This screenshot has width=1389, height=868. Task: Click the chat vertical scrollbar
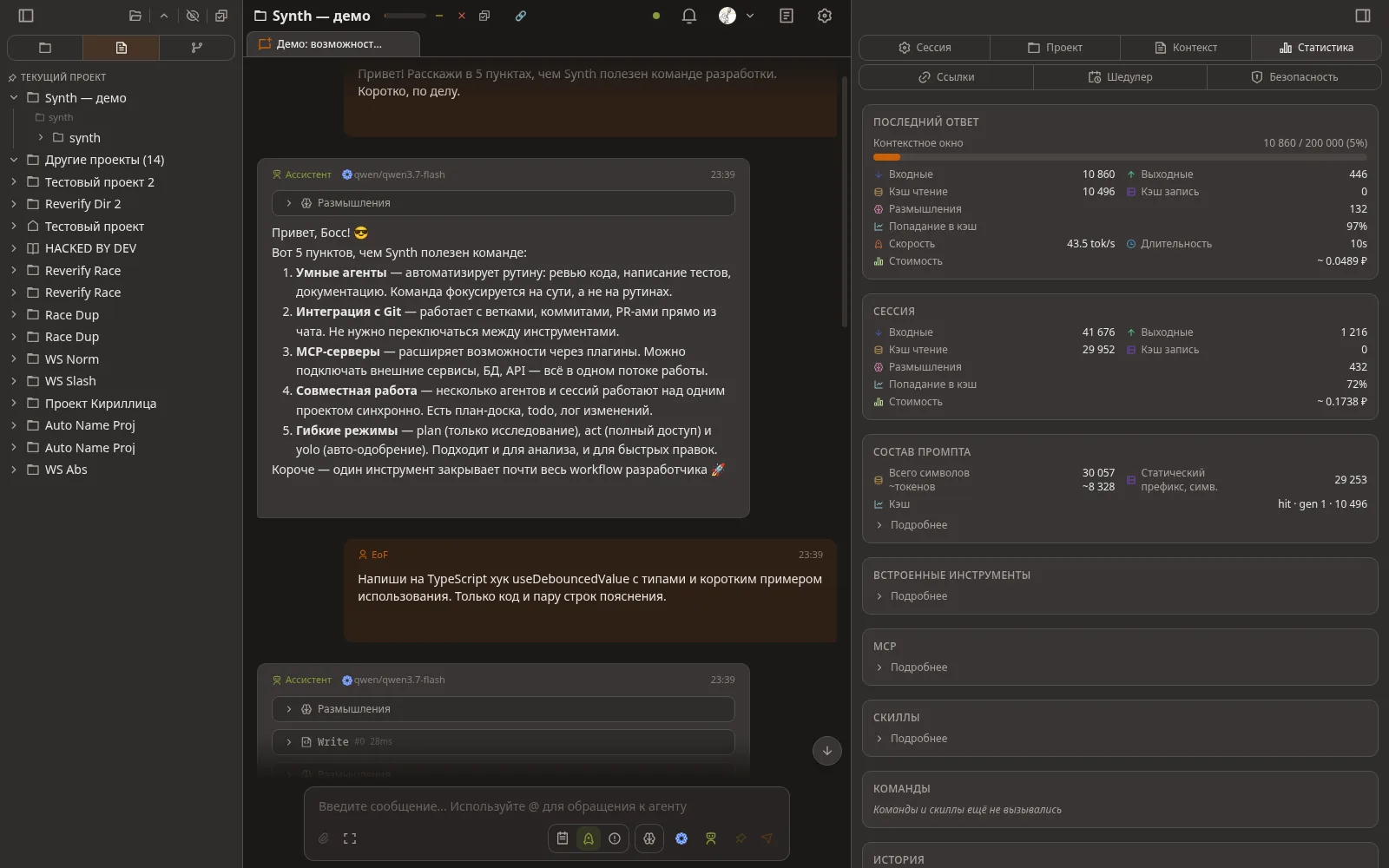click(845, 201)
